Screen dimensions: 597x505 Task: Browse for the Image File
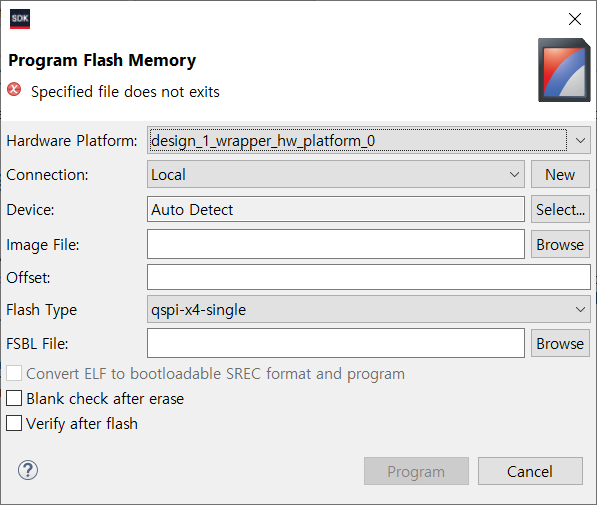pyautogui.click(x=560, y=244)
